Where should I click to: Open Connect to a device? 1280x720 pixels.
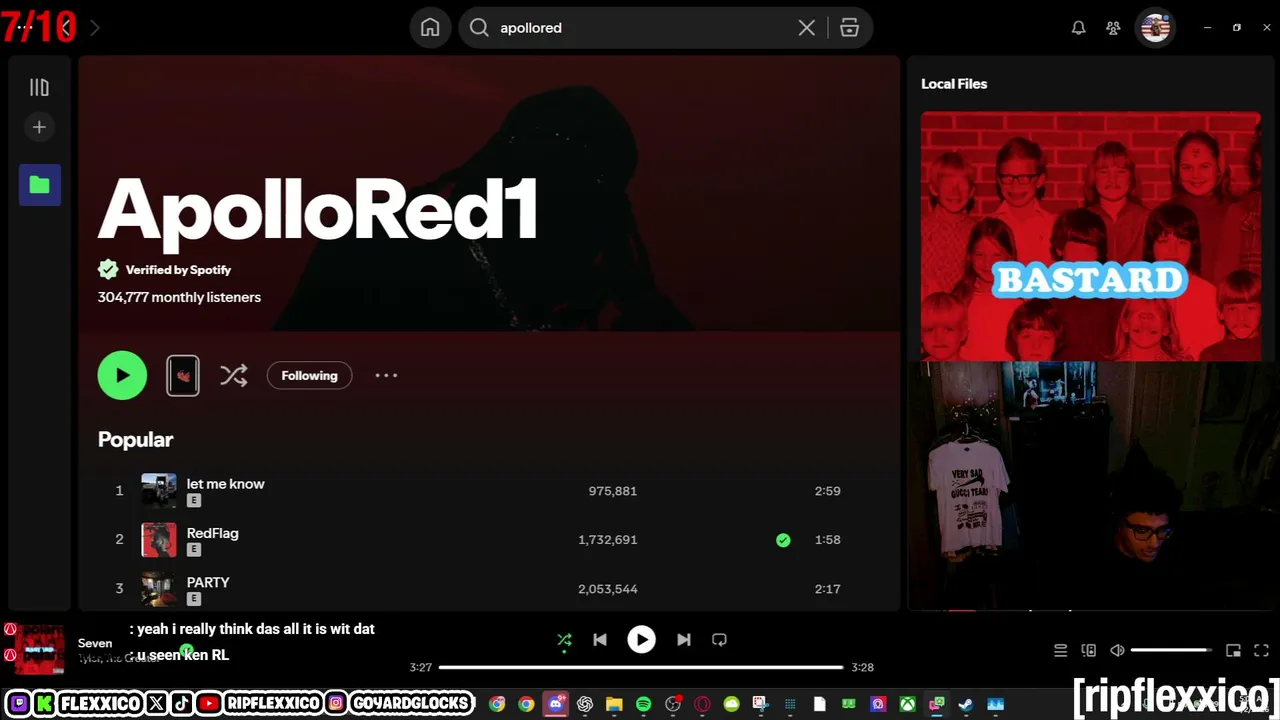(x=1089, y=650)
